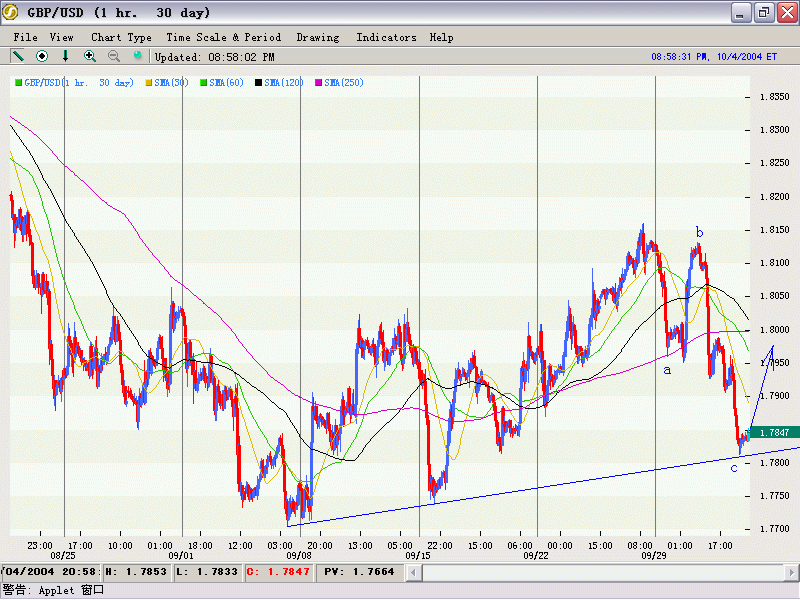Zoom in on the chart
This screenshot has height=600, width=800.
click(x=90, y=56)
